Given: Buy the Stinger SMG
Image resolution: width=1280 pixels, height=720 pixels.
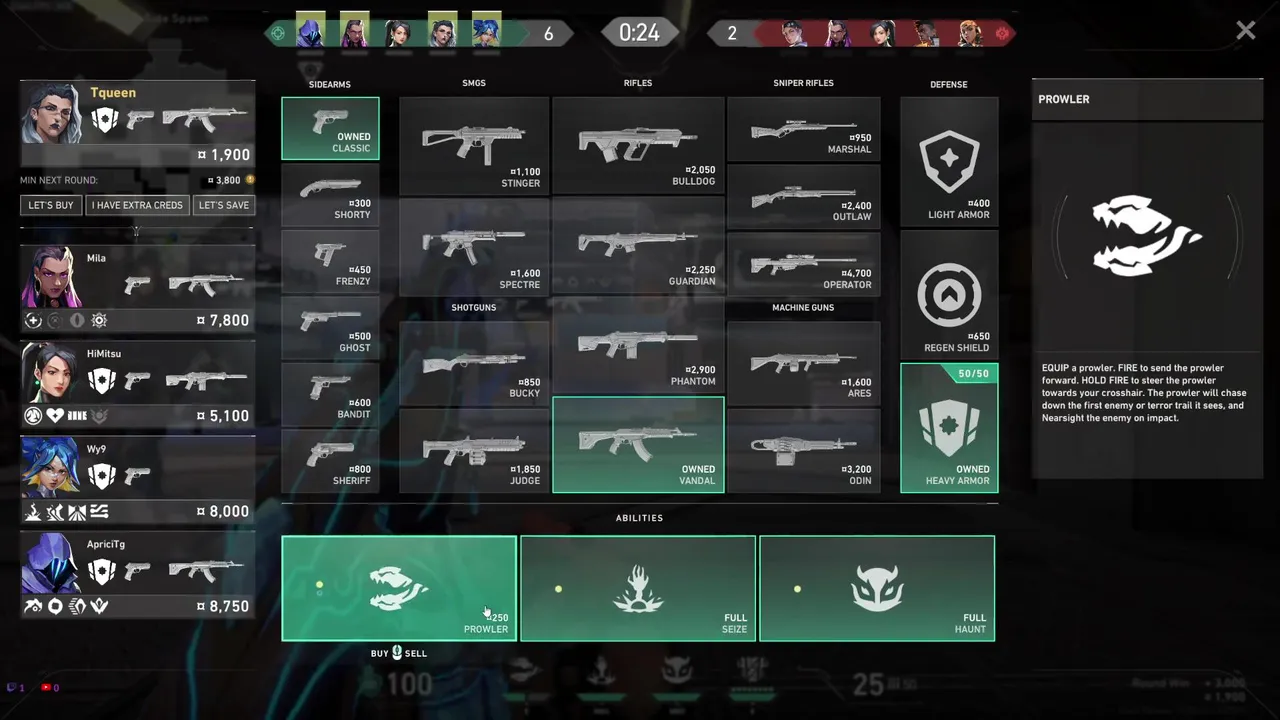Looking at the screenshot, I should click(x=474, y=145).
